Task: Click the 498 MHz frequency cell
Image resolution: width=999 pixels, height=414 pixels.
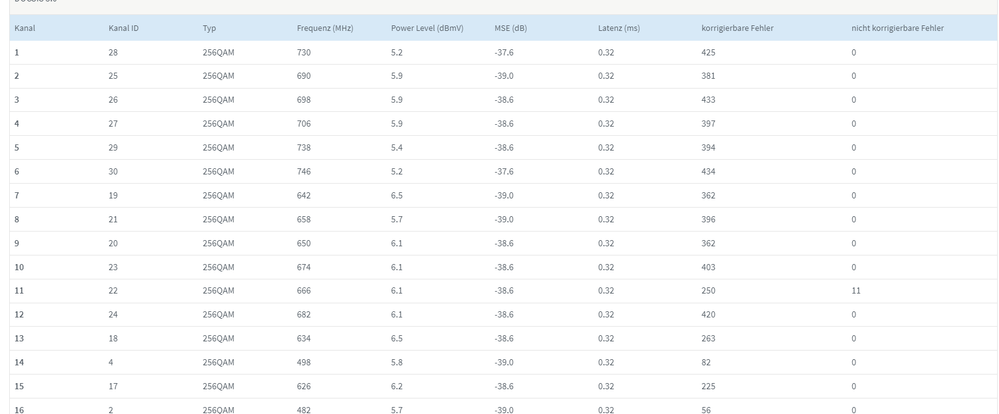Action: [x=304, y=362]
